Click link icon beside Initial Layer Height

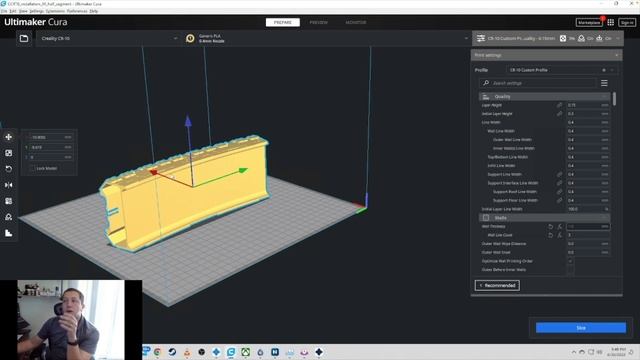(x=560, y=113)
